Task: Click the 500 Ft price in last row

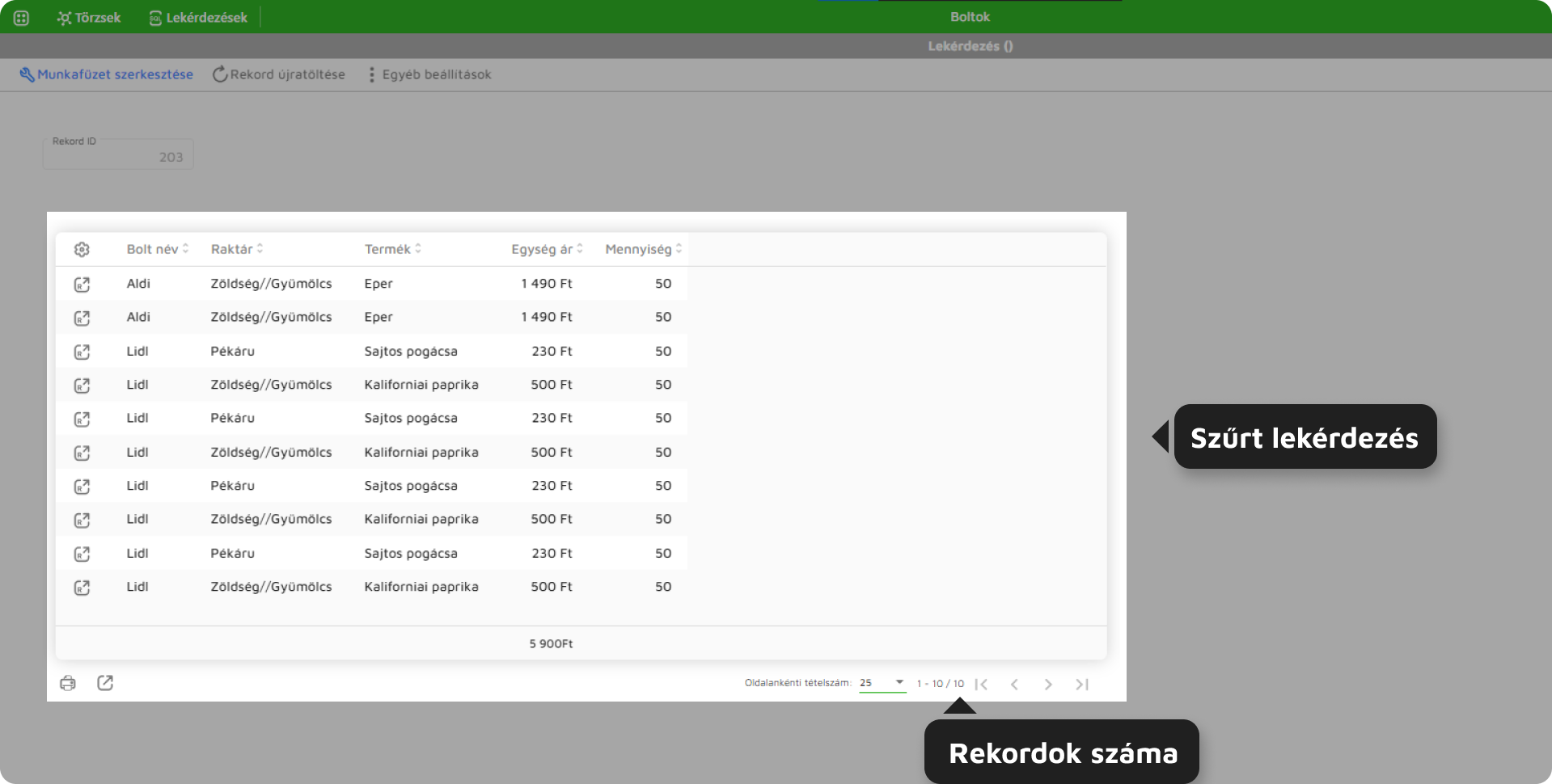Action: click(552, 587)
